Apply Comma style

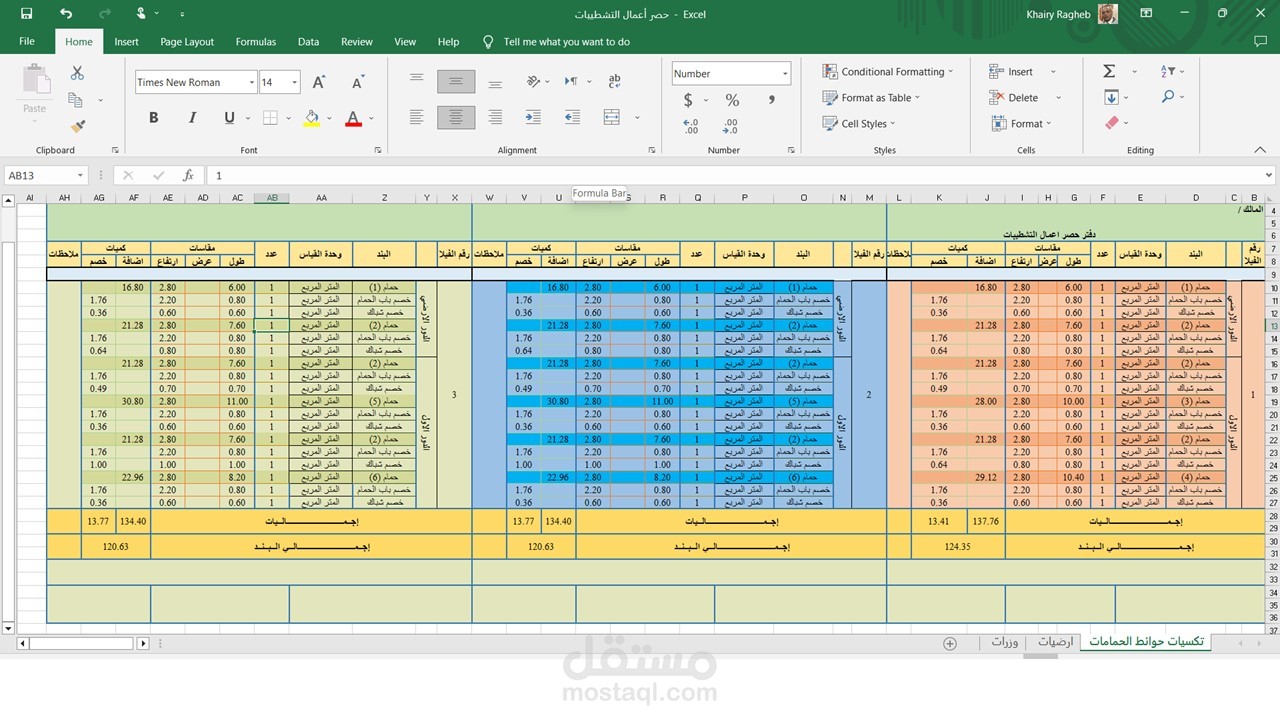tap(771, 100)
